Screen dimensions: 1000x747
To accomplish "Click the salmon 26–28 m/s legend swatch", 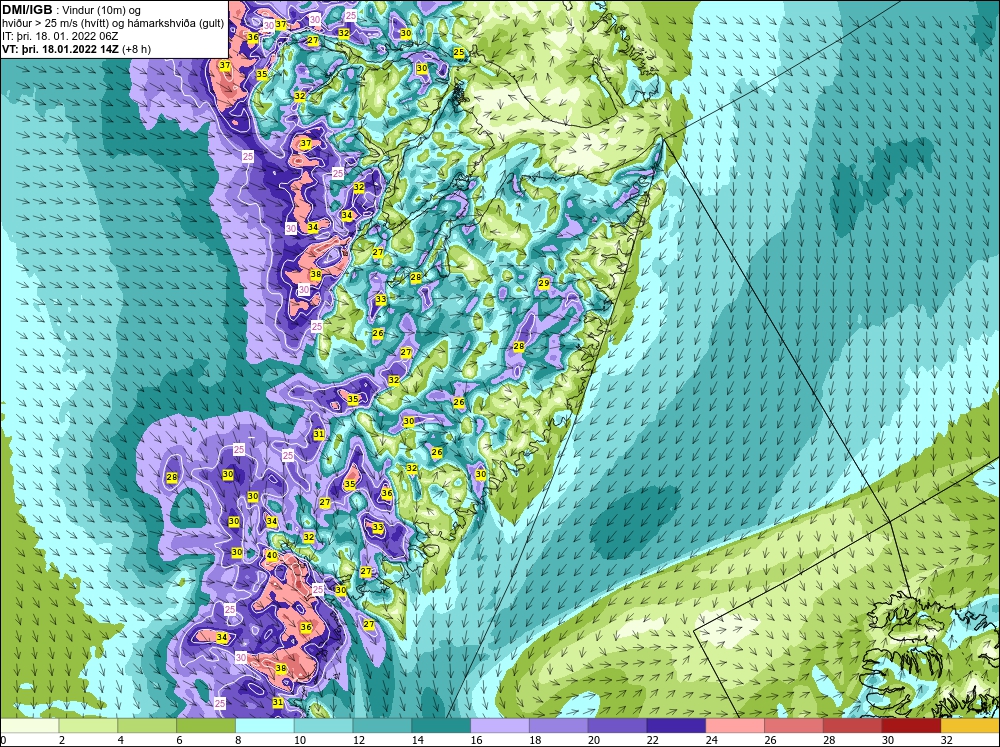I will click(x=794, y=726).
